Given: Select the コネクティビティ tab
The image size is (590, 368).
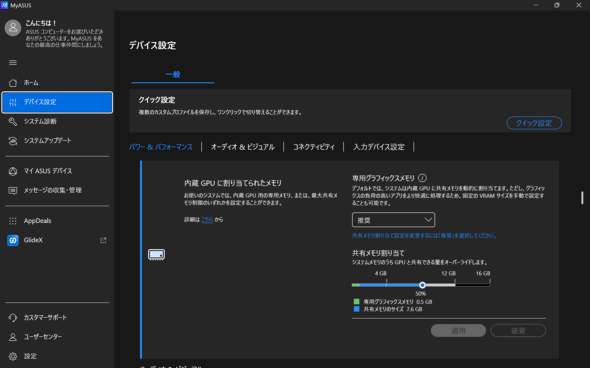Looking at the screenshot, I should 313,147.
